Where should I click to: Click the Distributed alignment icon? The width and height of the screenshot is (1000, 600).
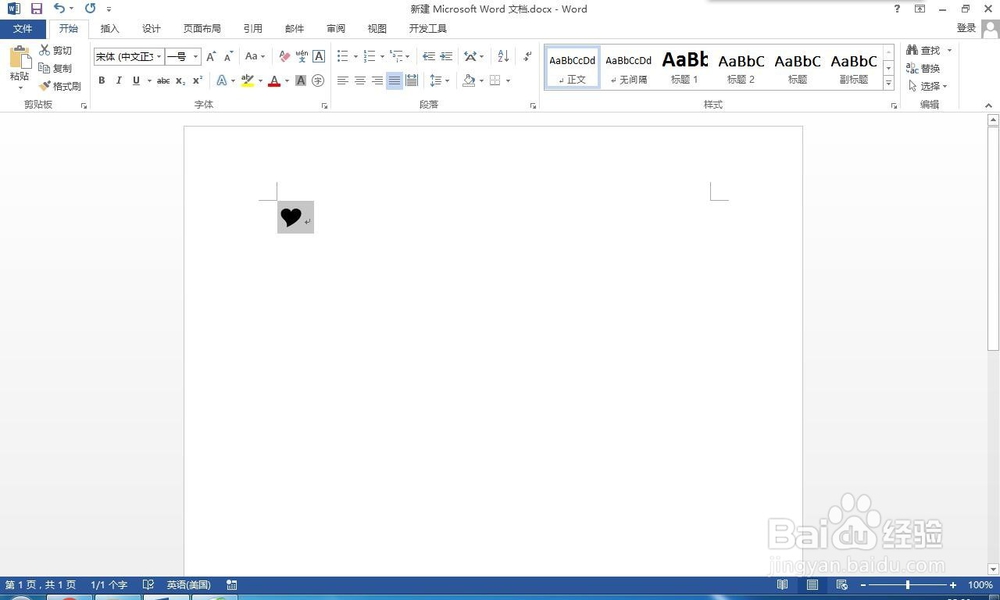click(412, 80)
